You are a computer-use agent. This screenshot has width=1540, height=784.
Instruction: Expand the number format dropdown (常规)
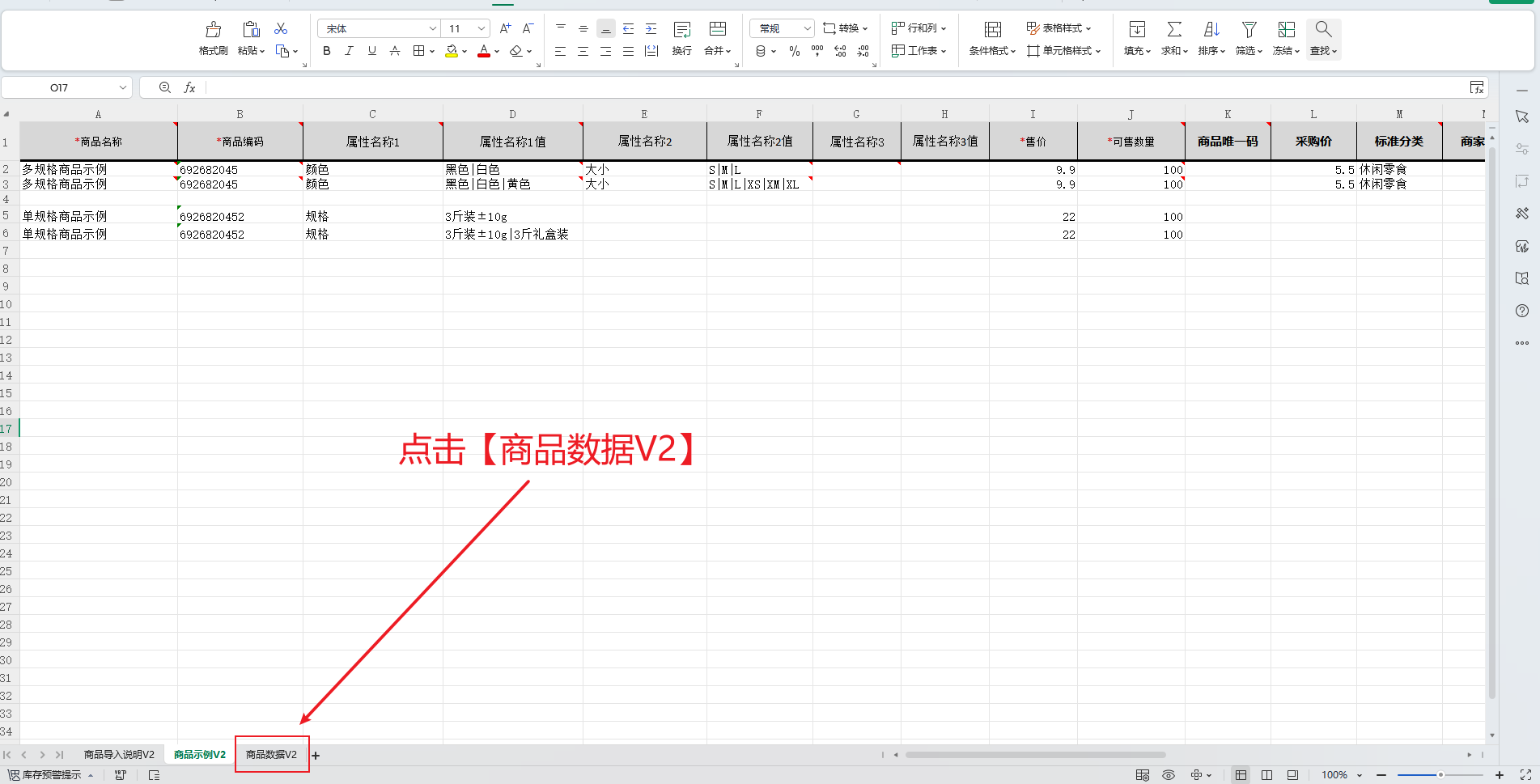click(807, 29)
